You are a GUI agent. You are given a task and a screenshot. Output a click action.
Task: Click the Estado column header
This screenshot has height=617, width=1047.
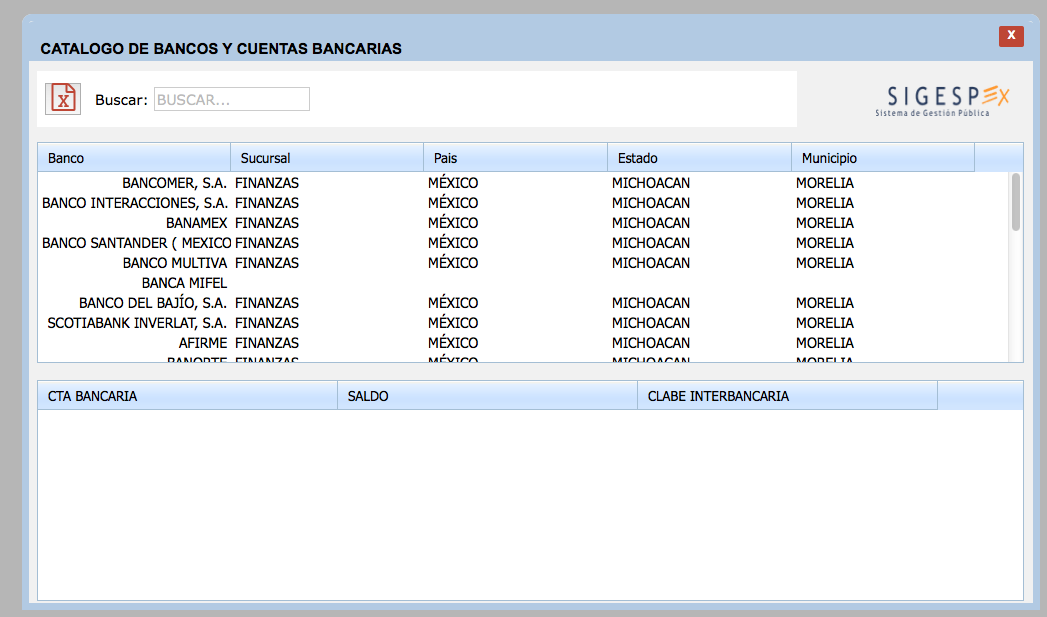[x=700, y=158]
